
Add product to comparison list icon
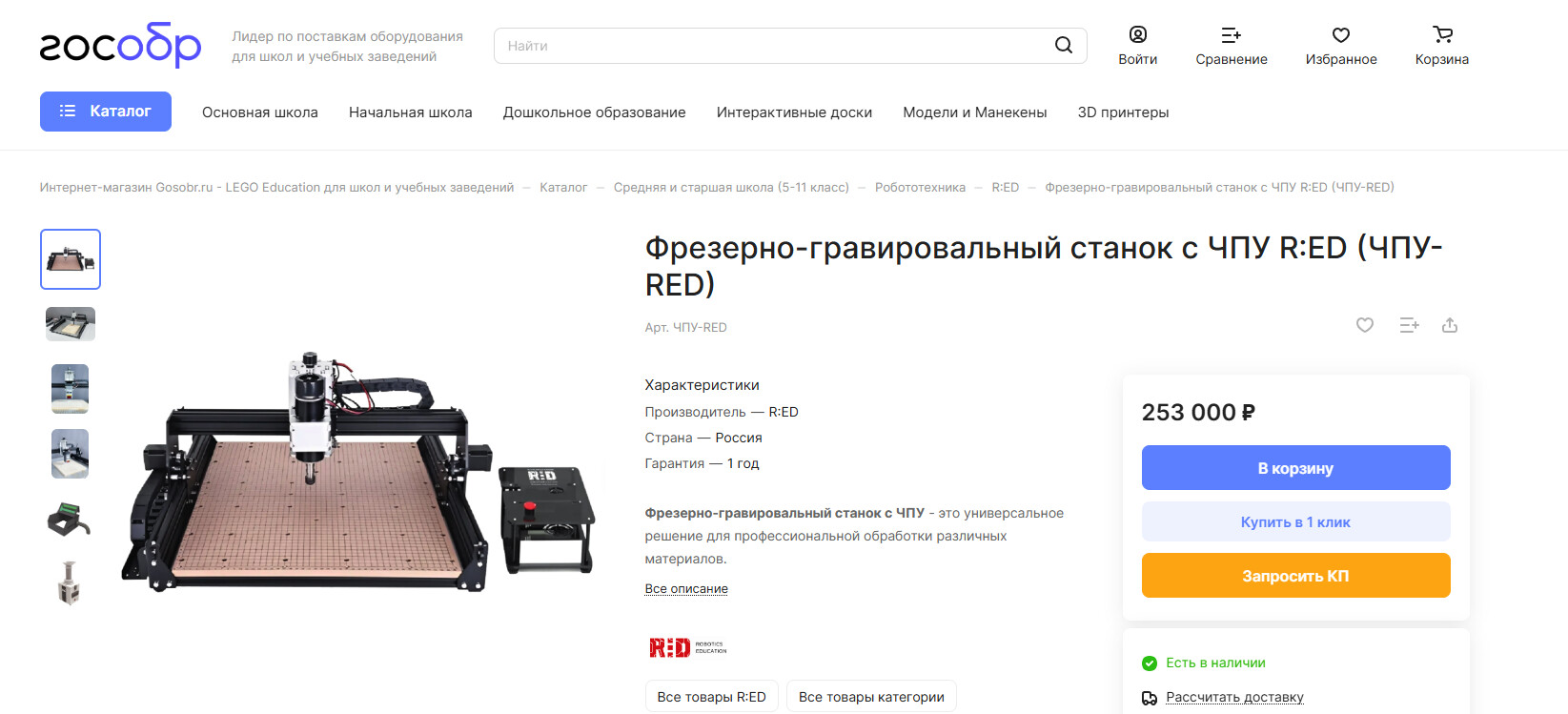click(x=1409, y=325)
